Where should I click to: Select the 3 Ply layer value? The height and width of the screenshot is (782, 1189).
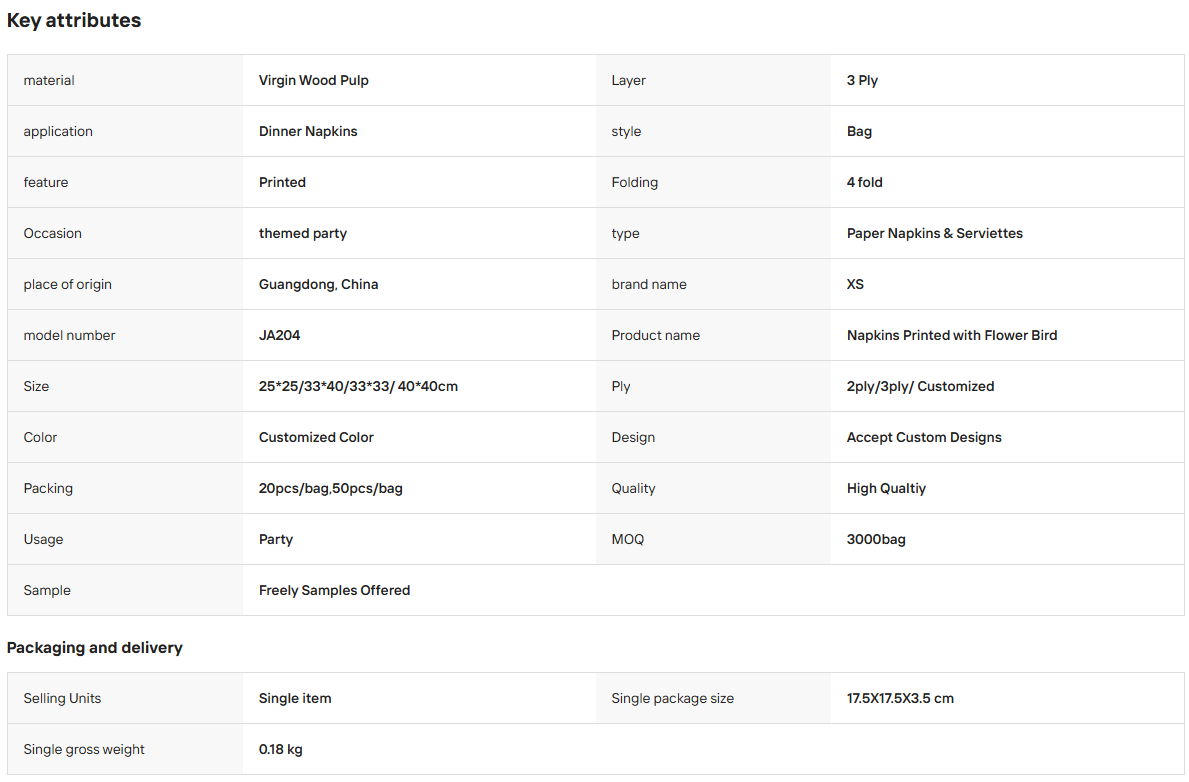coord(862,80)
